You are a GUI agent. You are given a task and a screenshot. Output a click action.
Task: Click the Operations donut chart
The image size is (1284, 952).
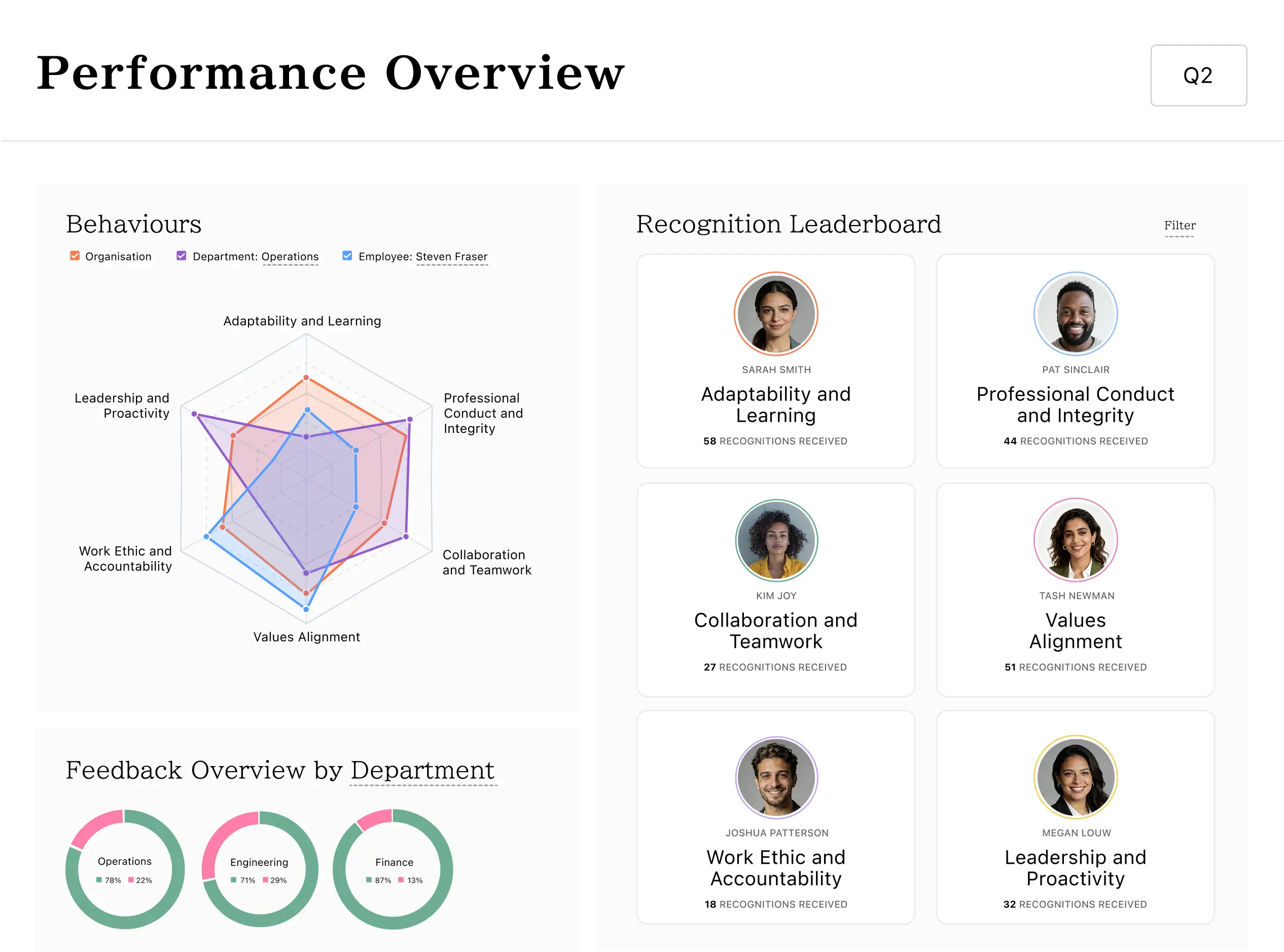coord(125,869)
